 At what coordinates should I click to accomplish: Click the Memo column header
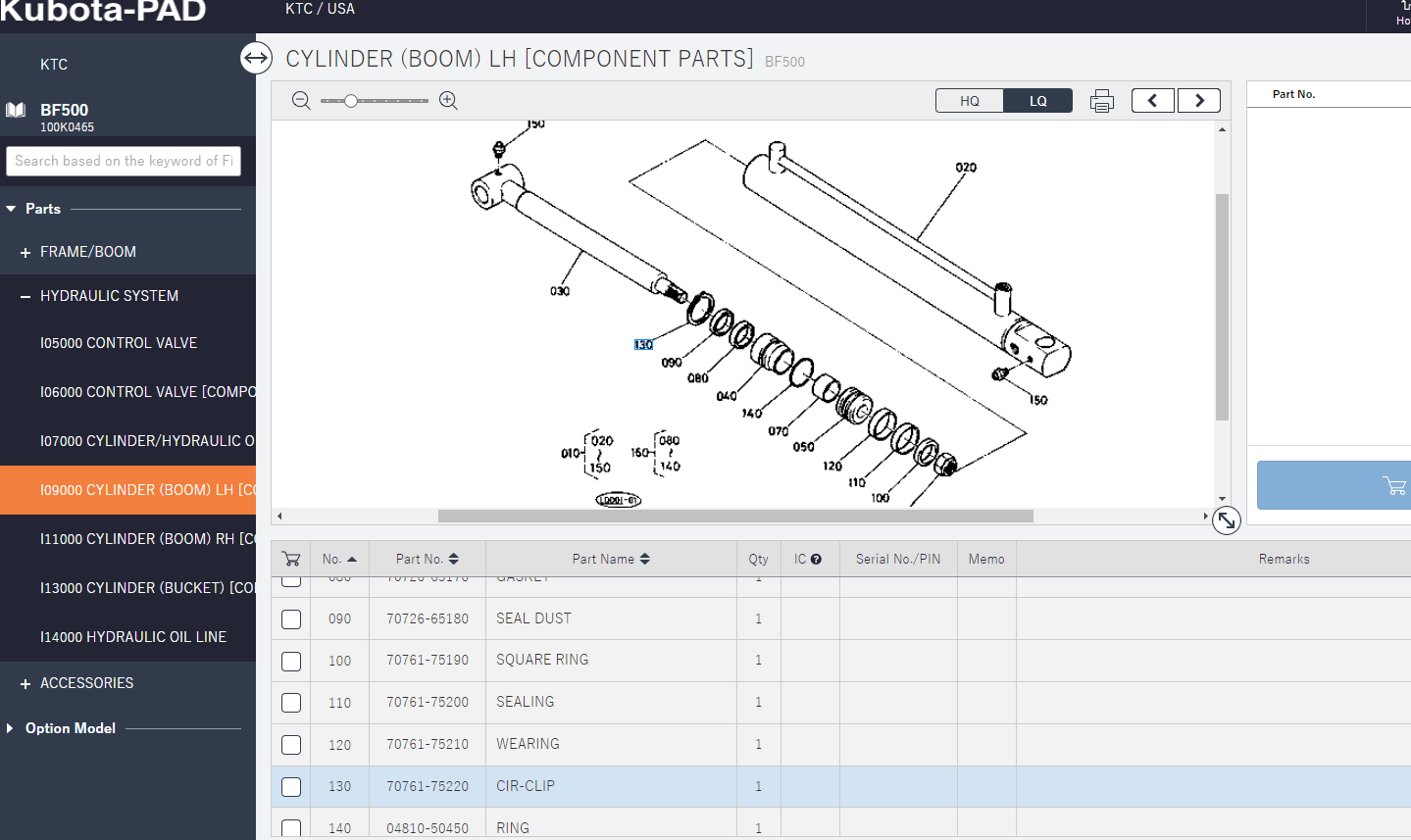click(986, 559)
